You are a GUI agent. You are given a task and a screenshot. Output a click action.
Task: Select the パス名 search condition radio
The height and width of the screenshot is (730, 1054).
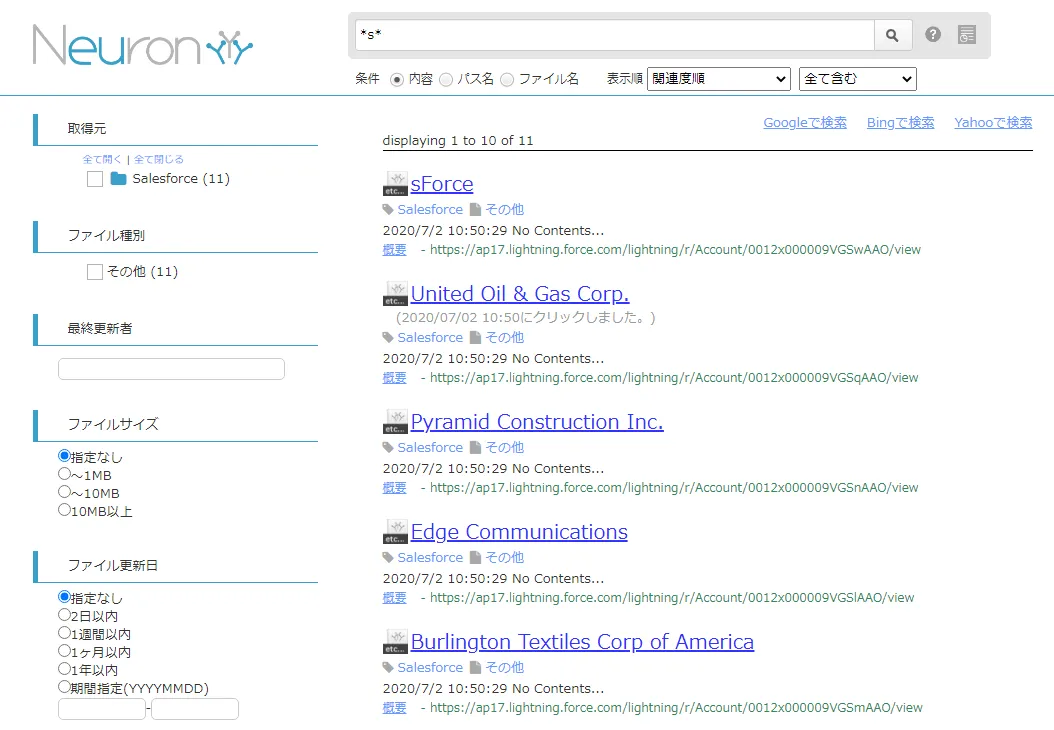pyautogui.click(x=446, y=79)
